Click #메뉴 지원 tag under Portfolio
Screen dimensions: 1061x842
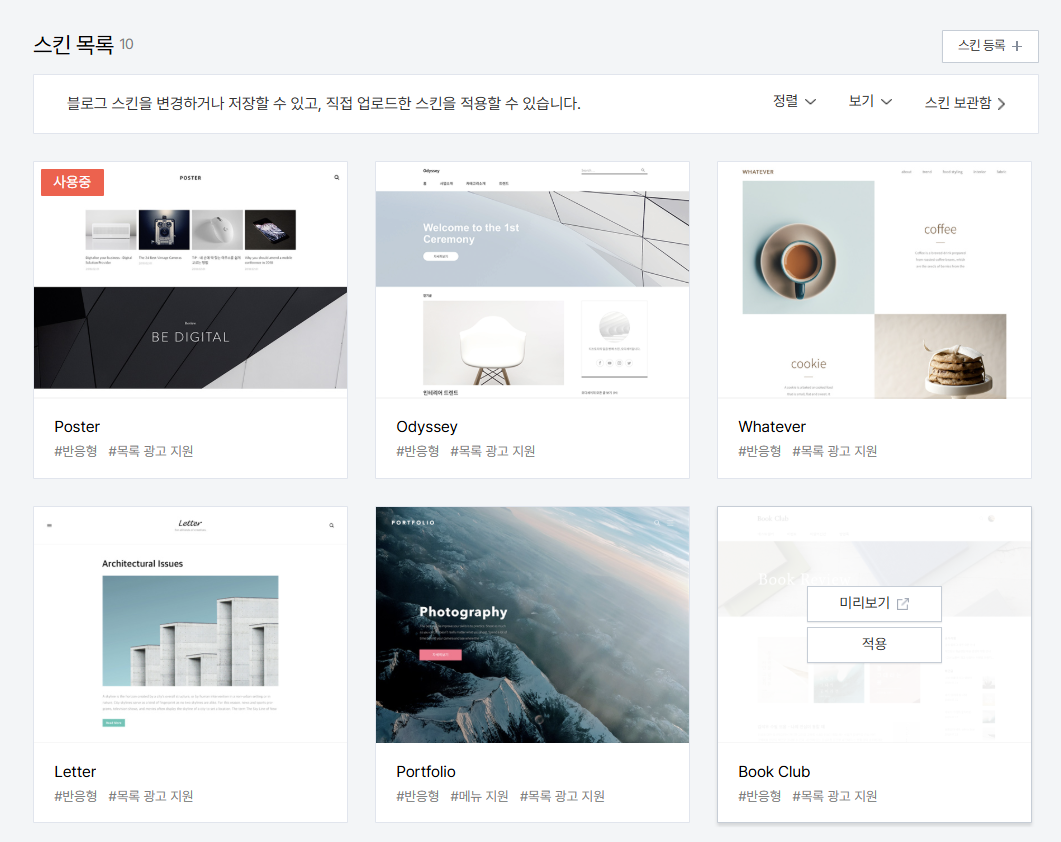pos(479,797)
